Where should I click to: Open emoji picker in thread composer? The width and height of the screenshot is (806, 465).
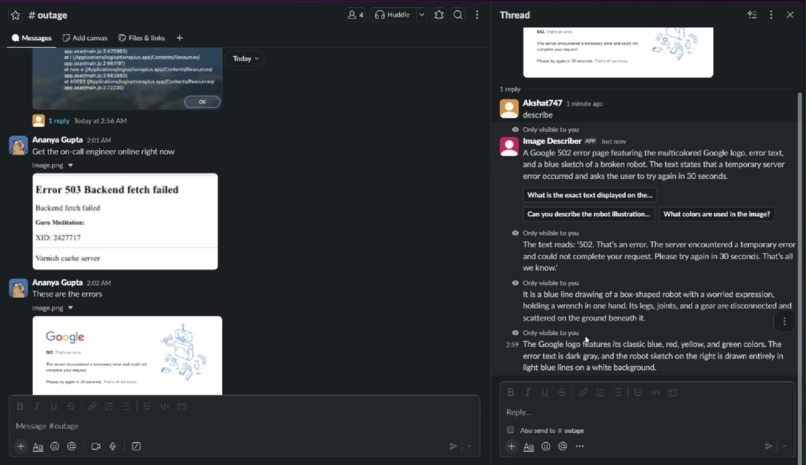pyautogui.click(x=545, y=447)
